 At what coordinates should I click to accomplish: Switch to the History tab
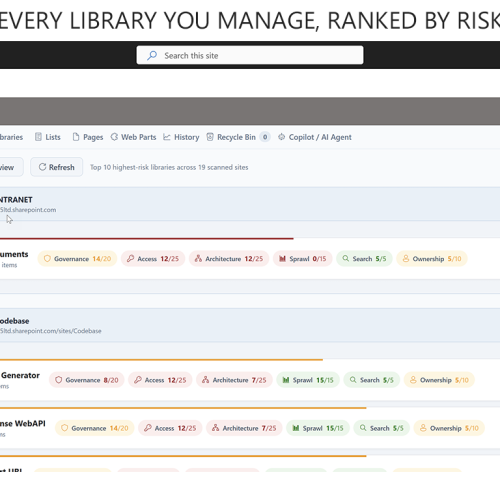coord(181,137)
